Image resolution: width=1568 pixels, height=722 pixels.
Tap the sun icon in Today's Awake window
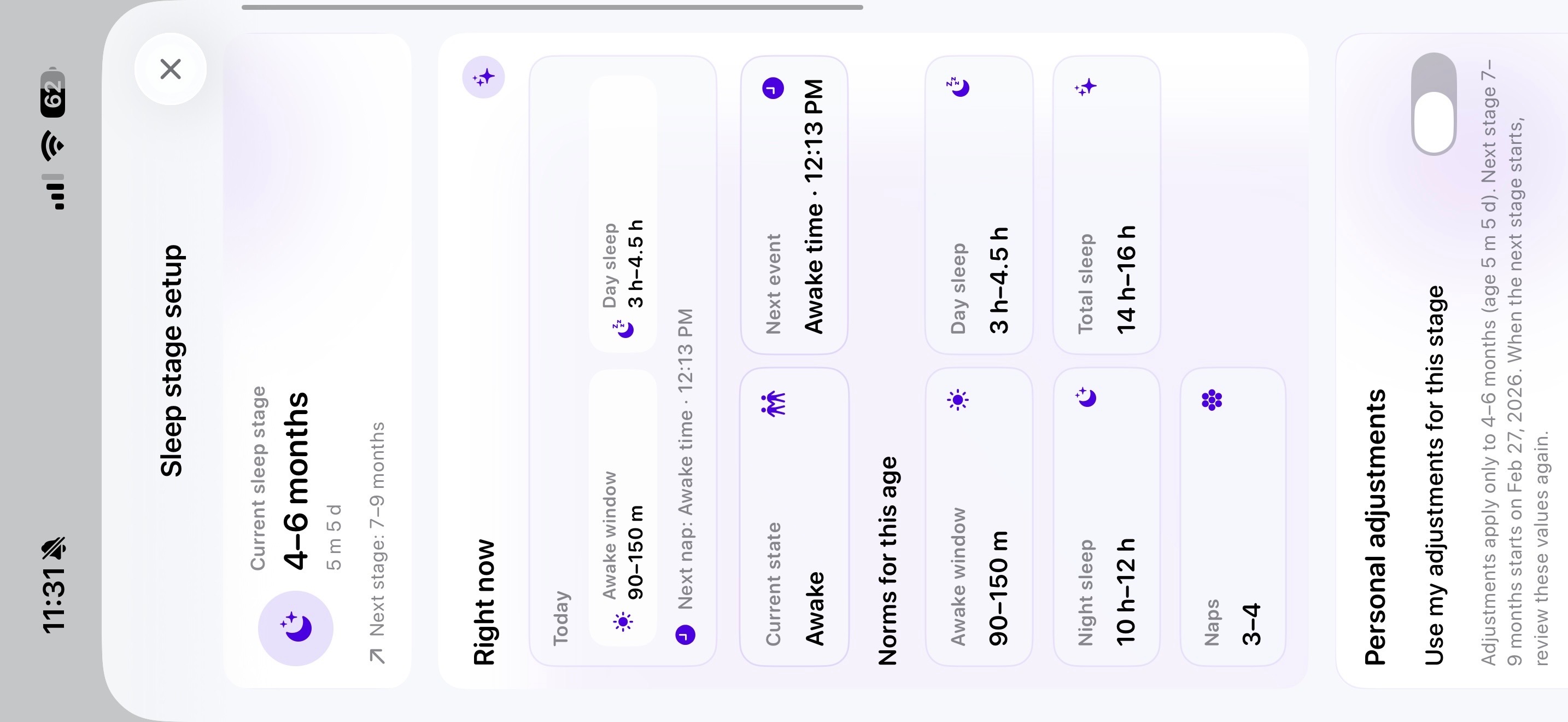tap(622, 621)
